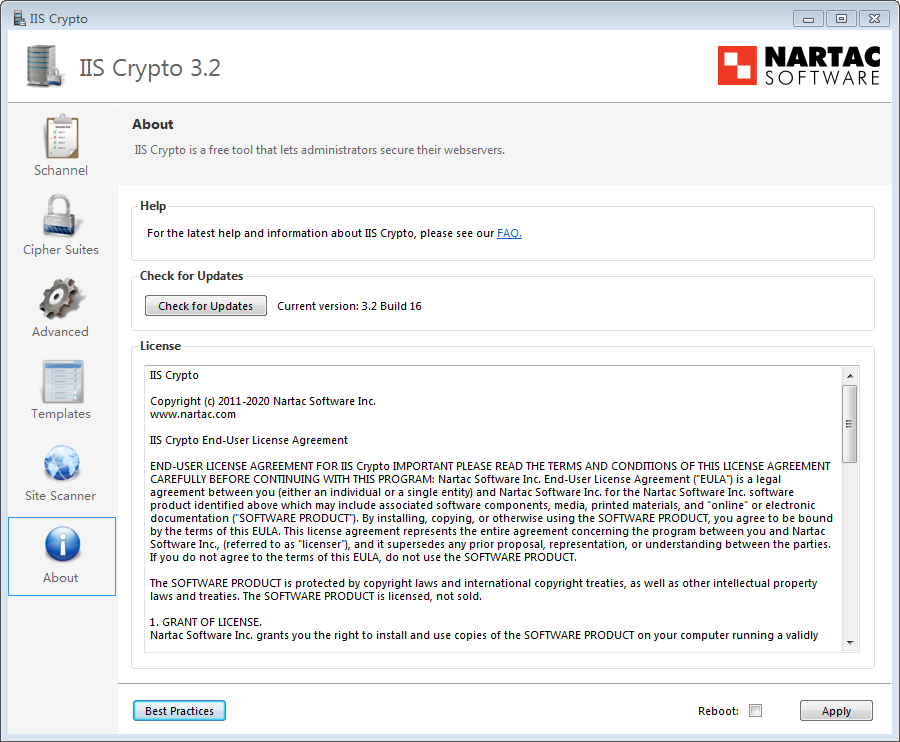Click the title bar IIS Crypto app icon
The width and height of the screenshot is (900, 742).
(17, 18)
